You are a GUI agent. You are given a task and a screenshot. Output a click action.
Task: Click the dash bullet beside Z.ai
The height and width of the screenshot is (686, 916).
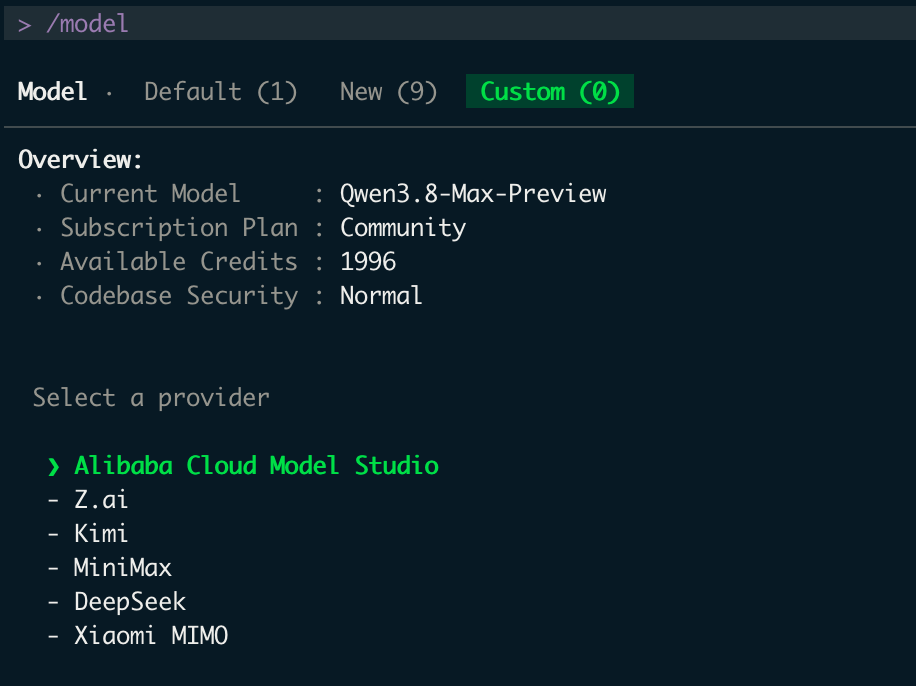pos(53,500)
